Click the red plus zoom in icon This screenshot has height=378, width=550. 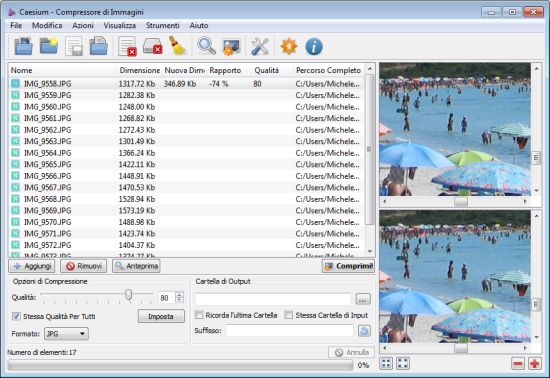535,364
